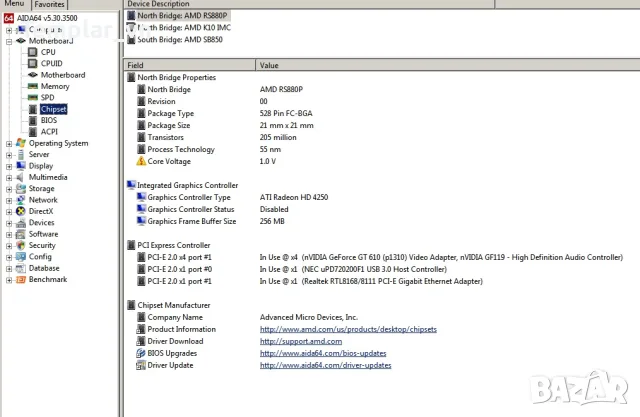Click the Database icon
The height and width of the screenshot is (417, 640).
[21, 268]
